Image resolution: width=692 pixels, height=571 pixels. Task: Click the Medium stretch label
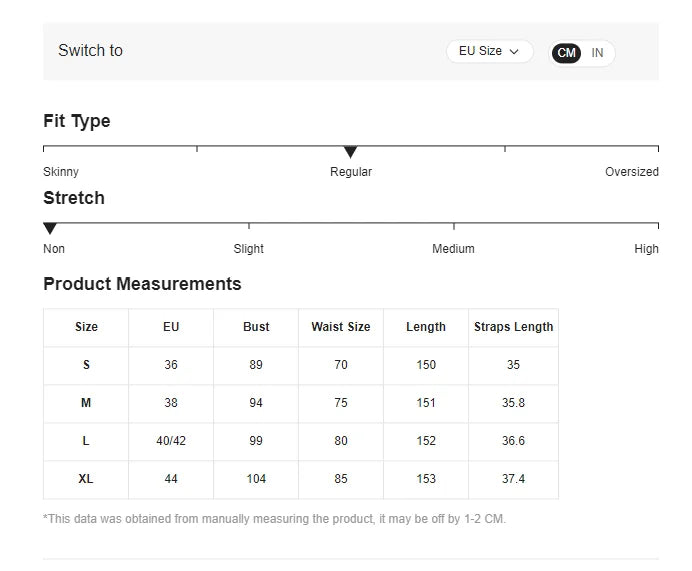[x=453, y=249]
